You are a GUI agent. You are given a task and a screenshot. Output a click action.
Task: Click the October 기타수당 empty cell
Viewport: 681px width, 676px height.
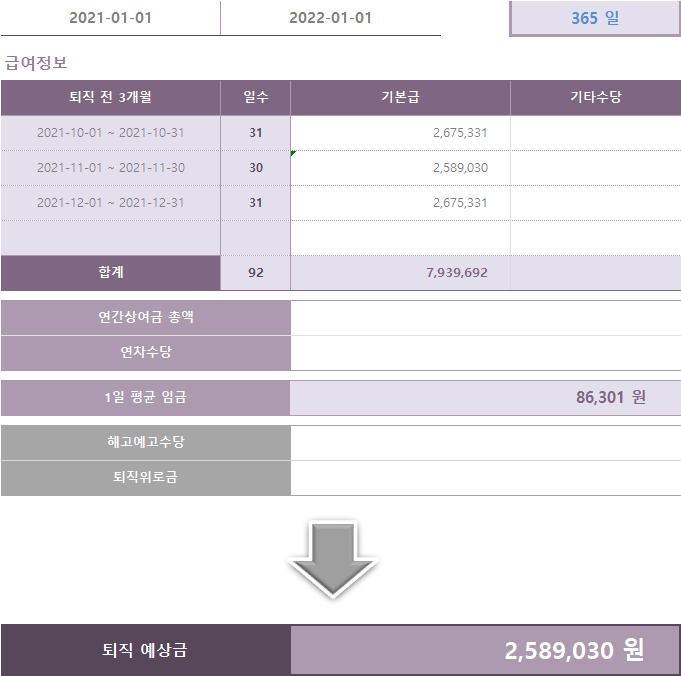coord(595,133)
